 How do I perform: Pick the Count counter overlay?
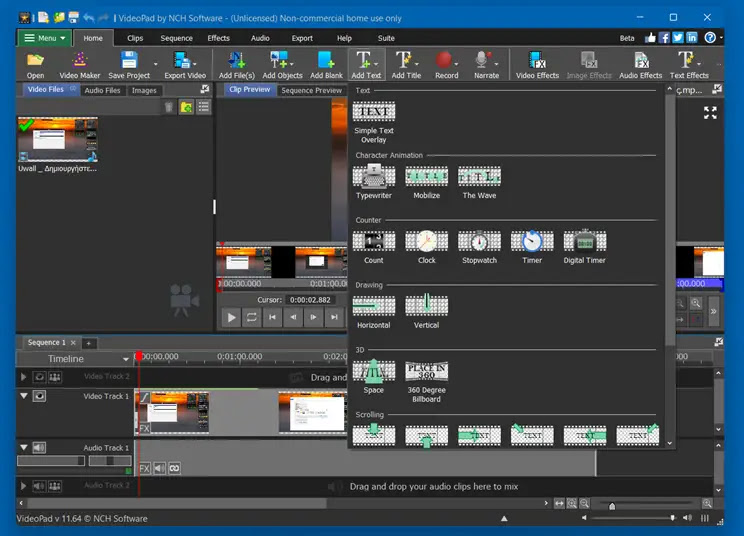click(374, 247)
